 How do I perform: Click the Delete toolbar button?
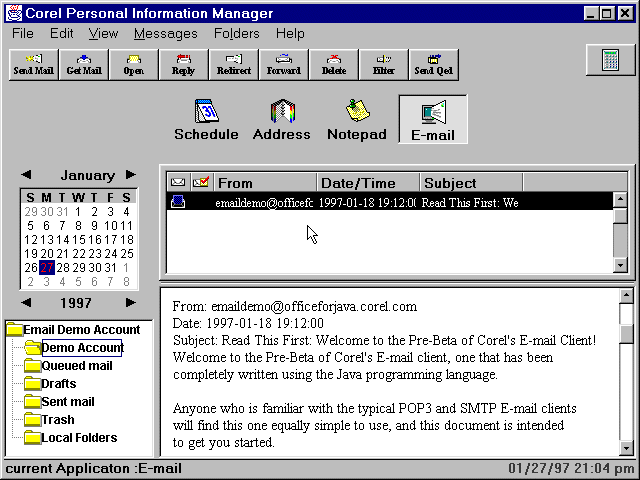click(333, 64)
